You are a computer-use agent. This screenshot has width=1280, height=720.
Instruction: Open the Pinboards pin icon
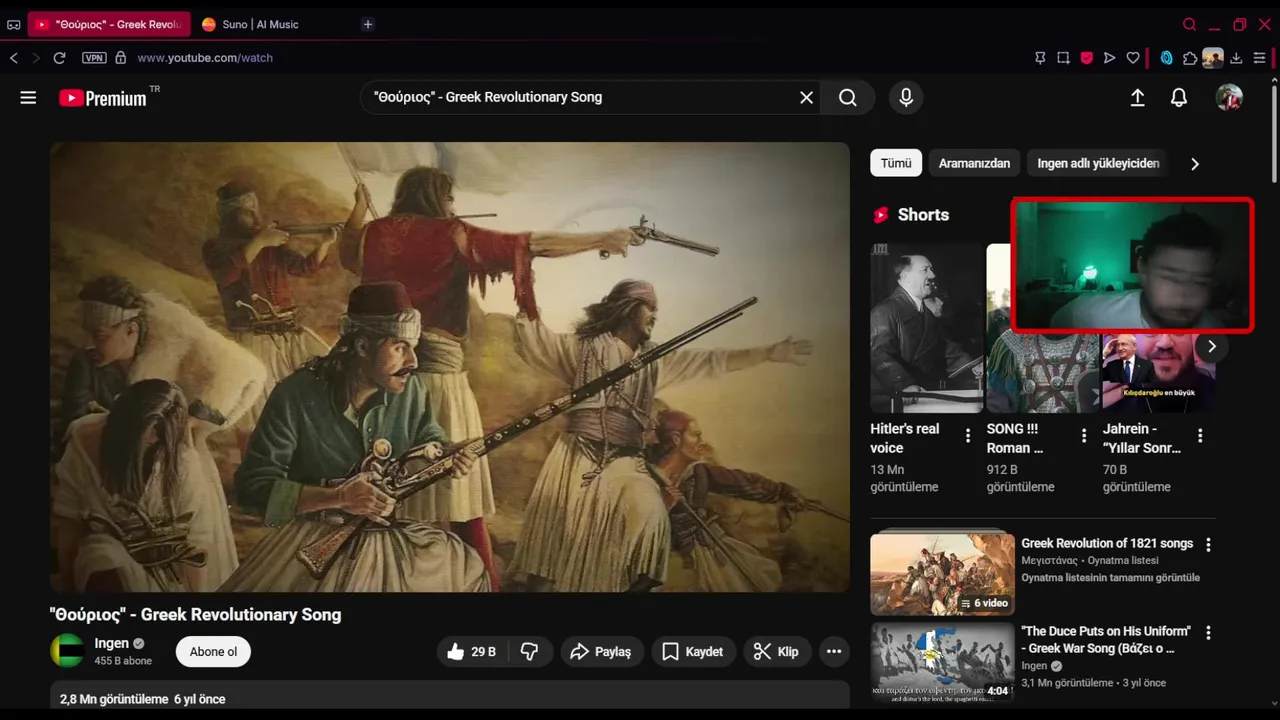(x=1040, y=58)
